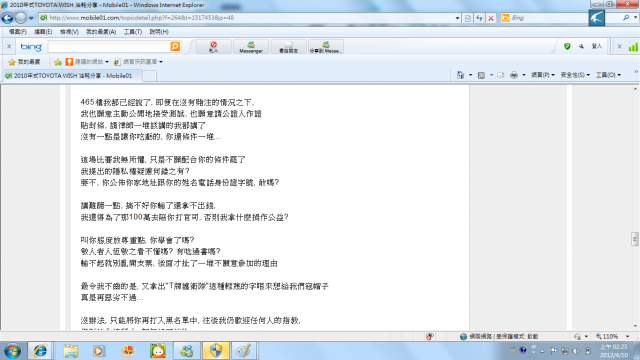This screenshot has width=640, height=360.
Task: Open the recent pages arrow beside Forward
Action: (x=31, y=18)
